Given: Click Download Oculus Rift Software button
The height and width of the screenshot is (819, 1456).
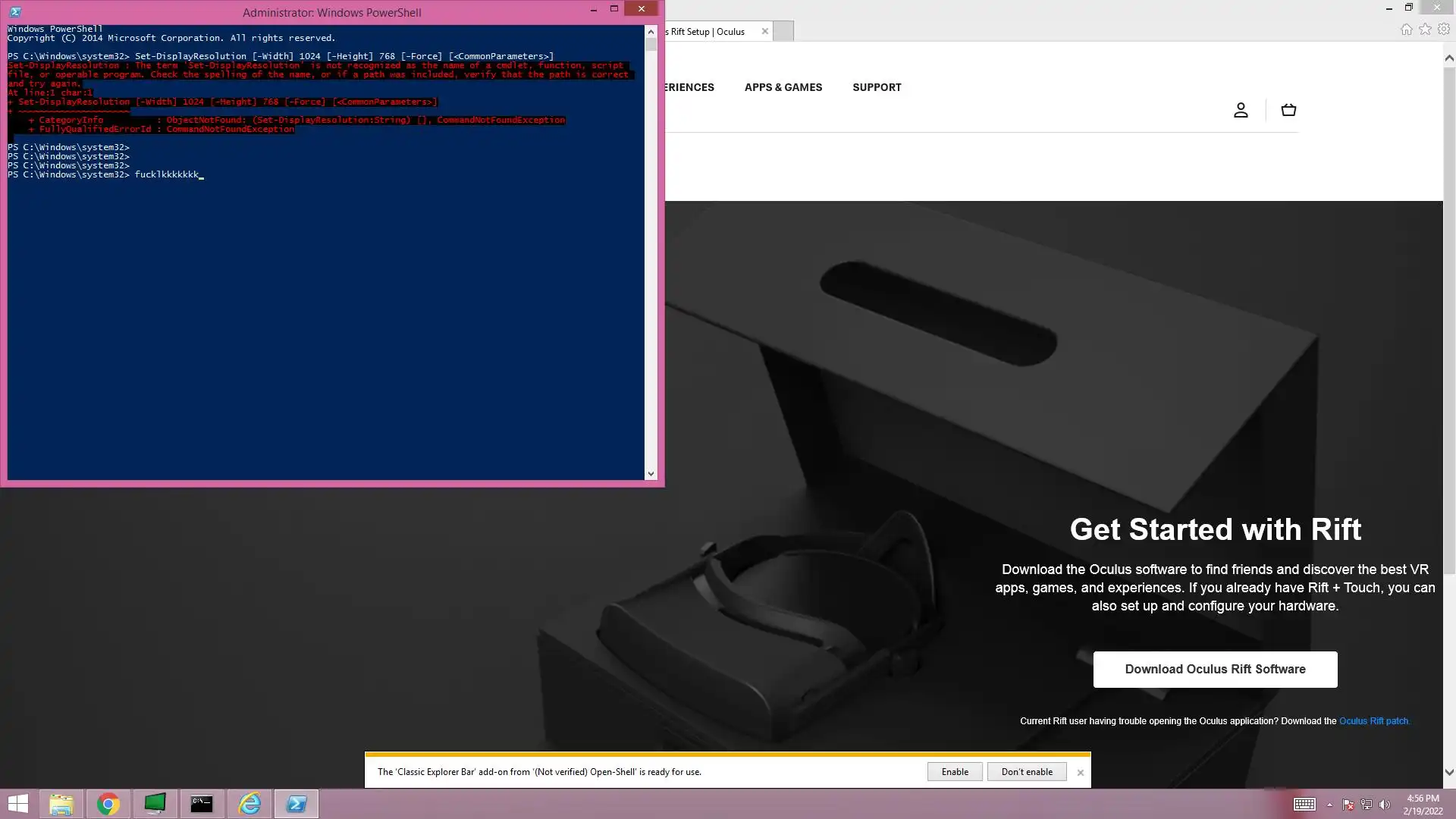Looking at the screenshot, I should click(1215, 669).
